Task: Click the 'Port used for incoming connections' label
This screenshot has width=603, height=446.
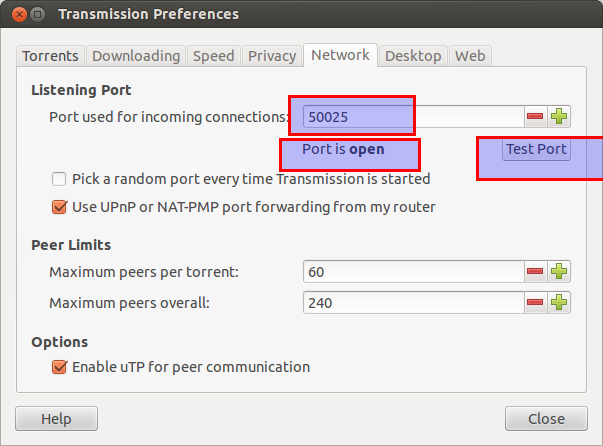Action: [x=168, y=117]
